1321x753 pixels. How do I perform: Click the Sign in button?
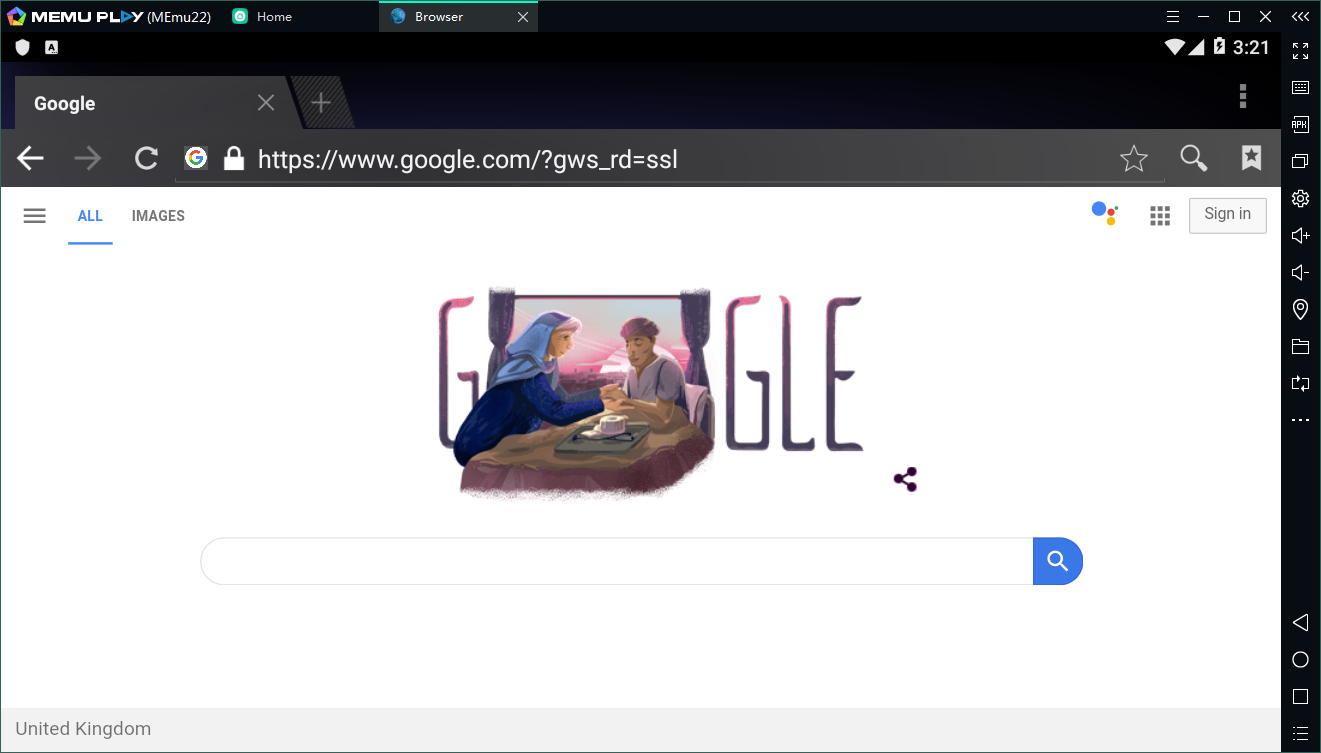tap(1227, 215)
